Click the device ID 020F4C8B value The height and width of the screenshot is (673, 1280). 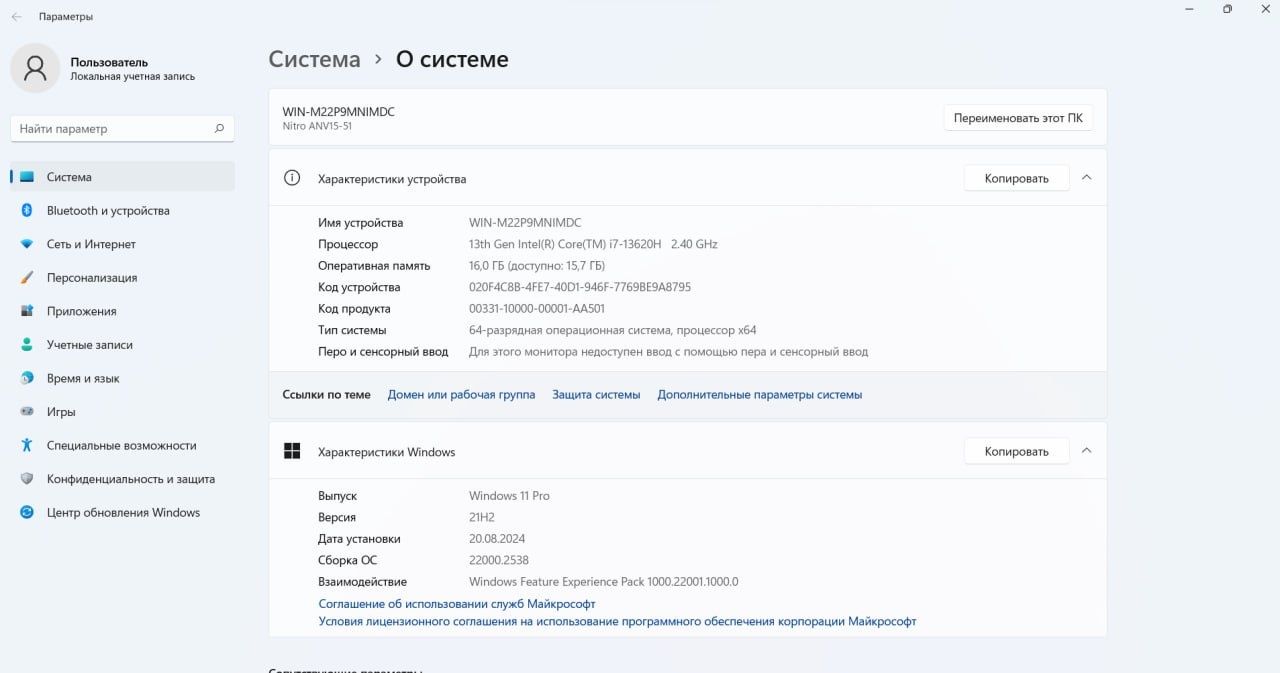(x=580, y=287)
